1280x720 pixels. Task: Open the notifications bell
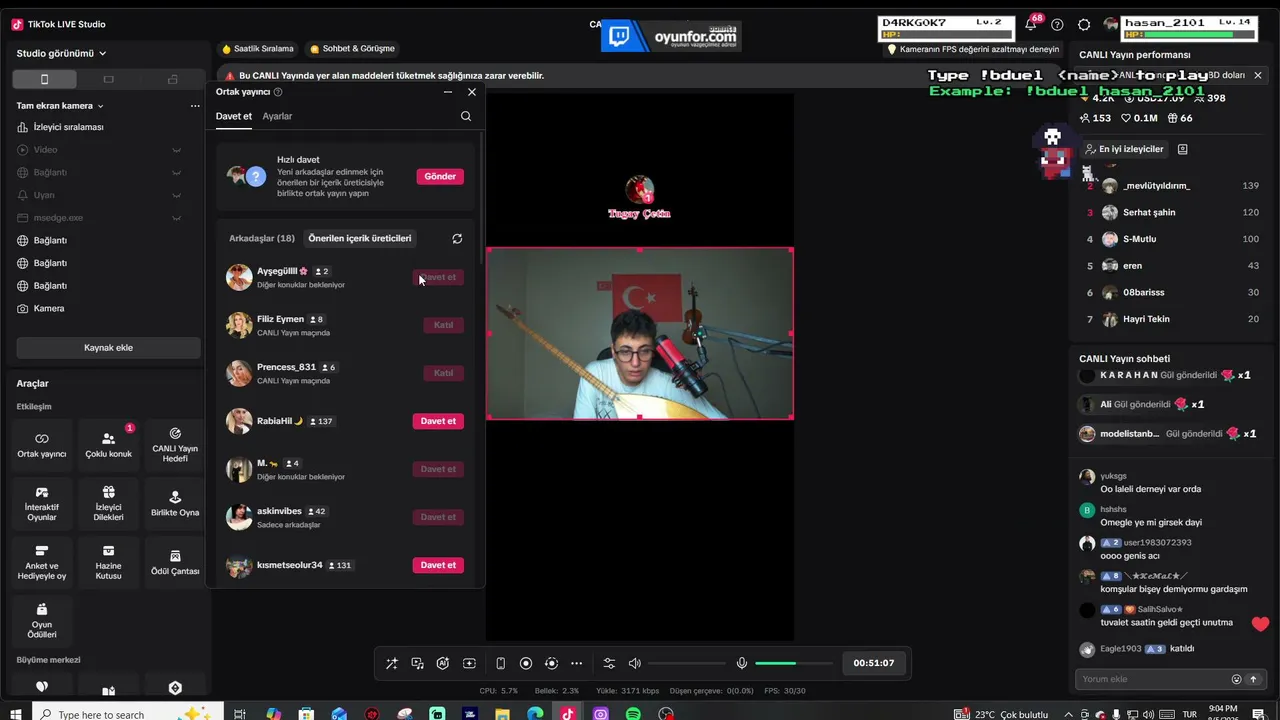[1031, 24]
